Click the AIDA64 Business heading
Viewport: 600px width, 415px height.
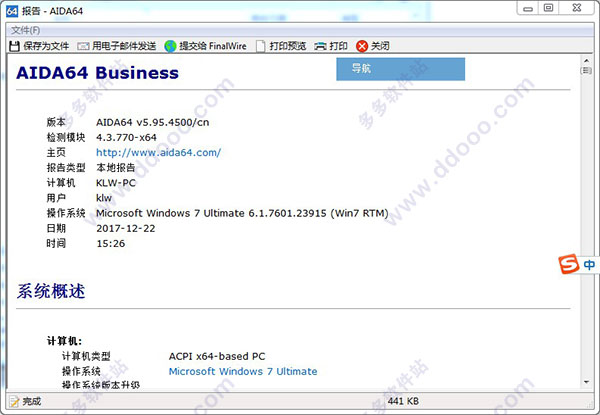tap(98, 73)
